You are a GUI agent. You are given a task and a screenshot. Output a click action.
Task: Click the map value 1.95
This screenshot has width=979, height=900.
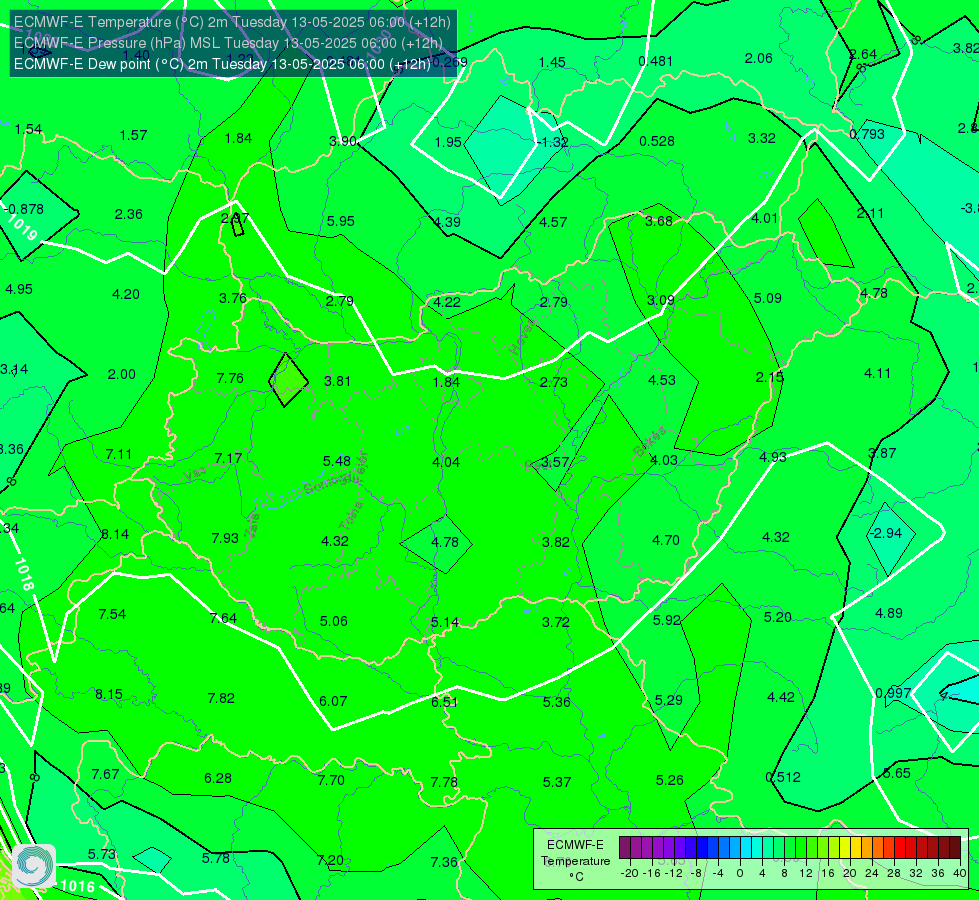(448, 142)
